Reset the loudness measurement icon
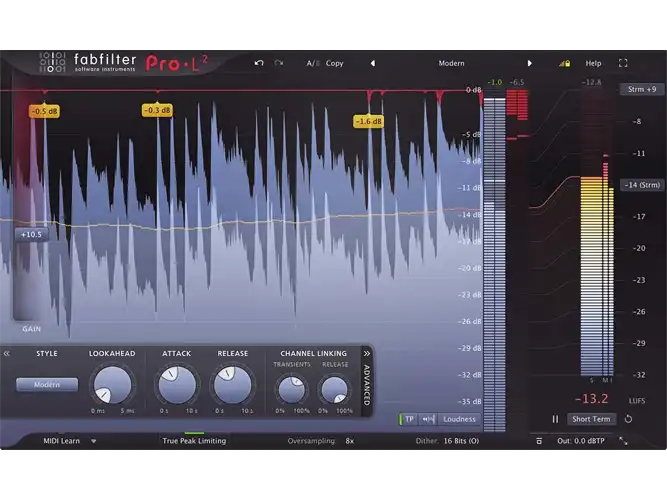The image size is (667, 500). pos(628,419)
